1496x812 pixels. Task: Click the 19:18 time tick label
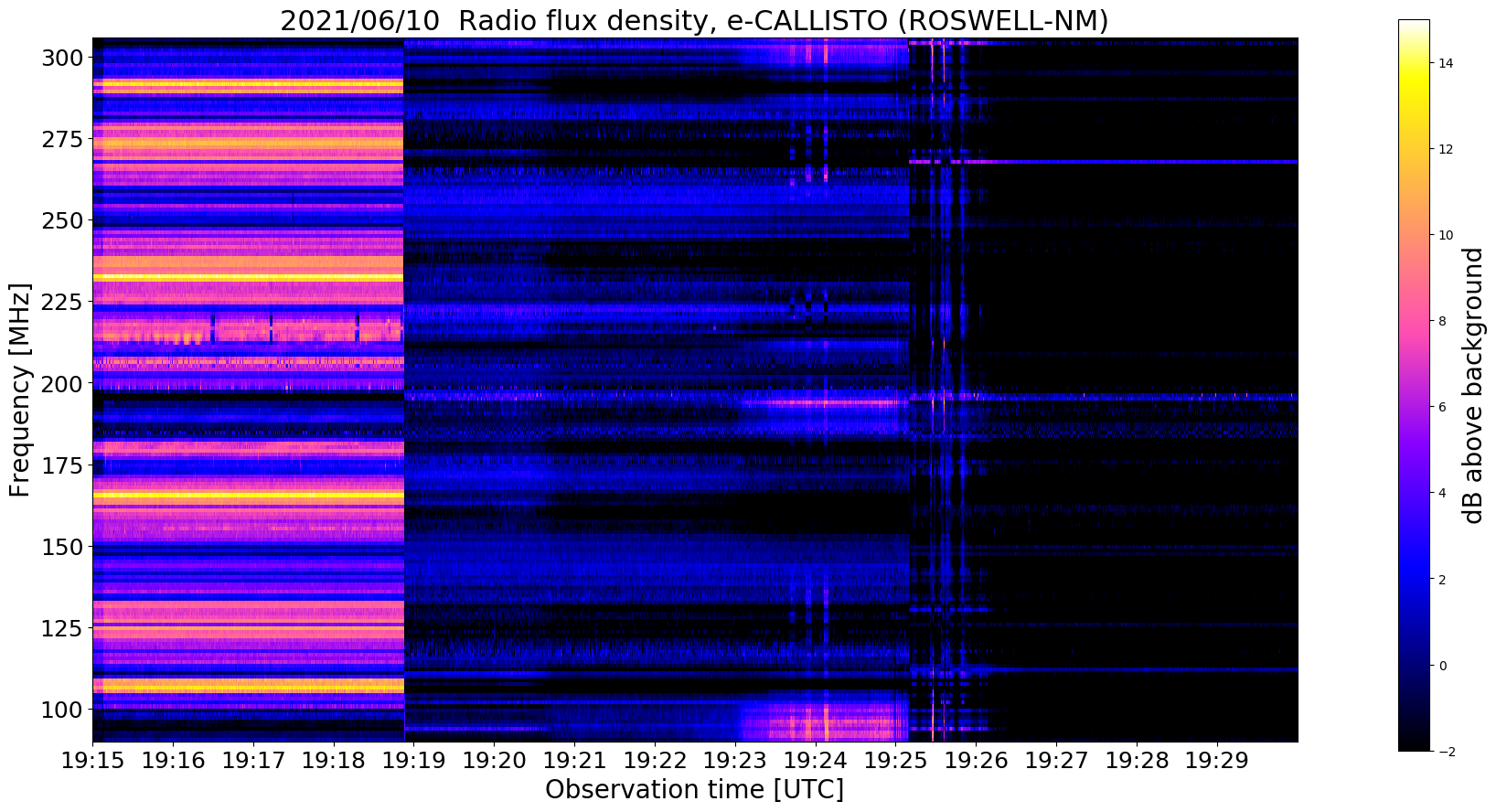[334, 761]
